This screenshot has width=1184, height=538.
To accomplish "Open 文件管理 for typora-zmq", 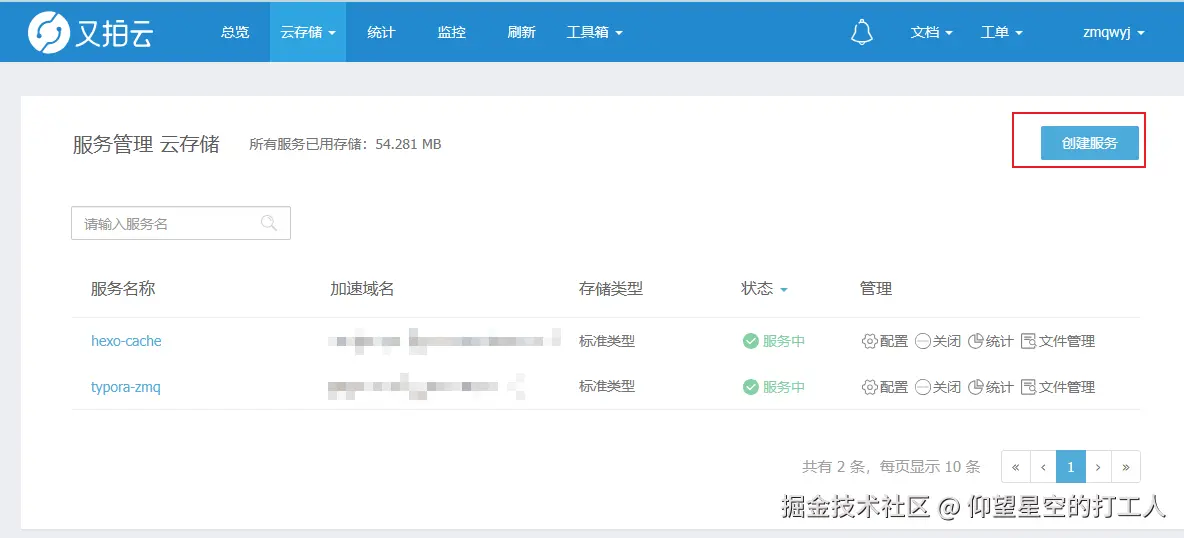I will [x=1058, y=388].
